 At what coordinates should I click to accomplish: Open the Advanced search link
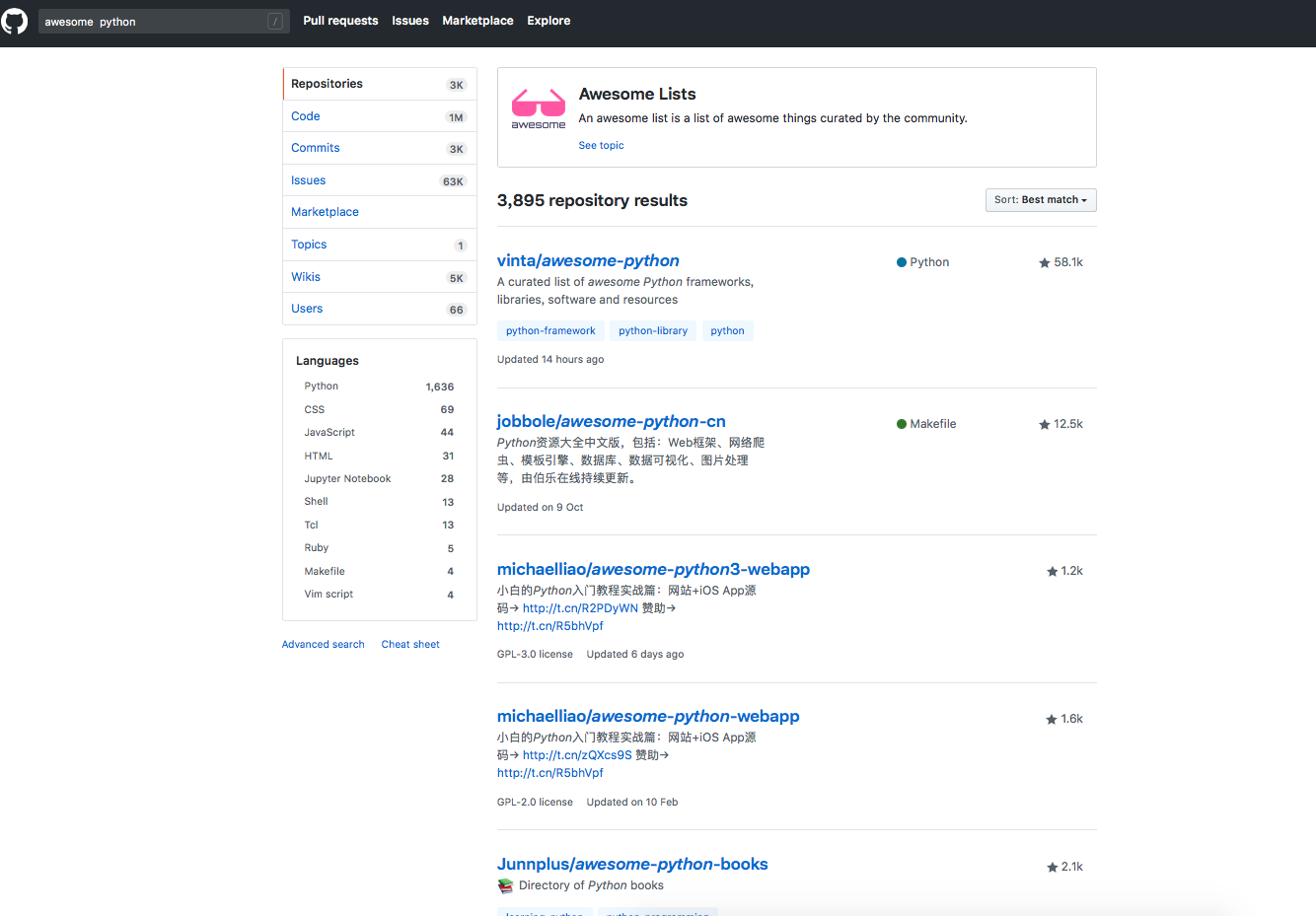pos(324,644)
